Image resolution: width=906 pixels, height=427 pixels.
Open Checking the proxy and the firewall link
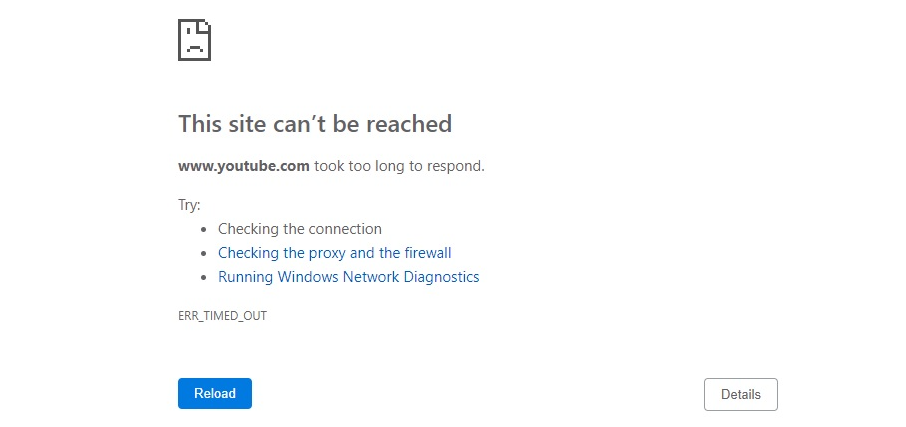[335, 253]
